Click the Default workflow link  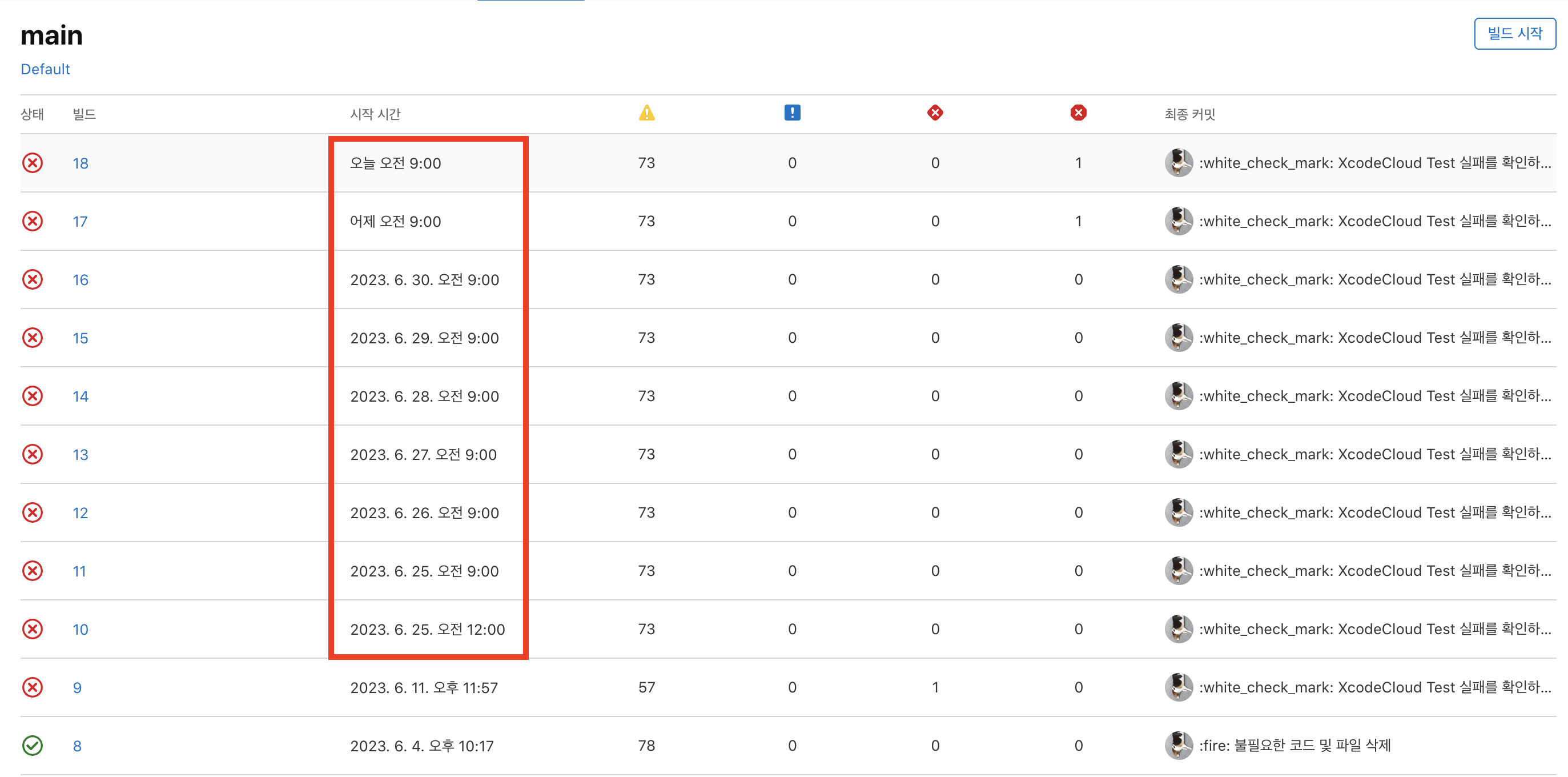coord(45,69)
